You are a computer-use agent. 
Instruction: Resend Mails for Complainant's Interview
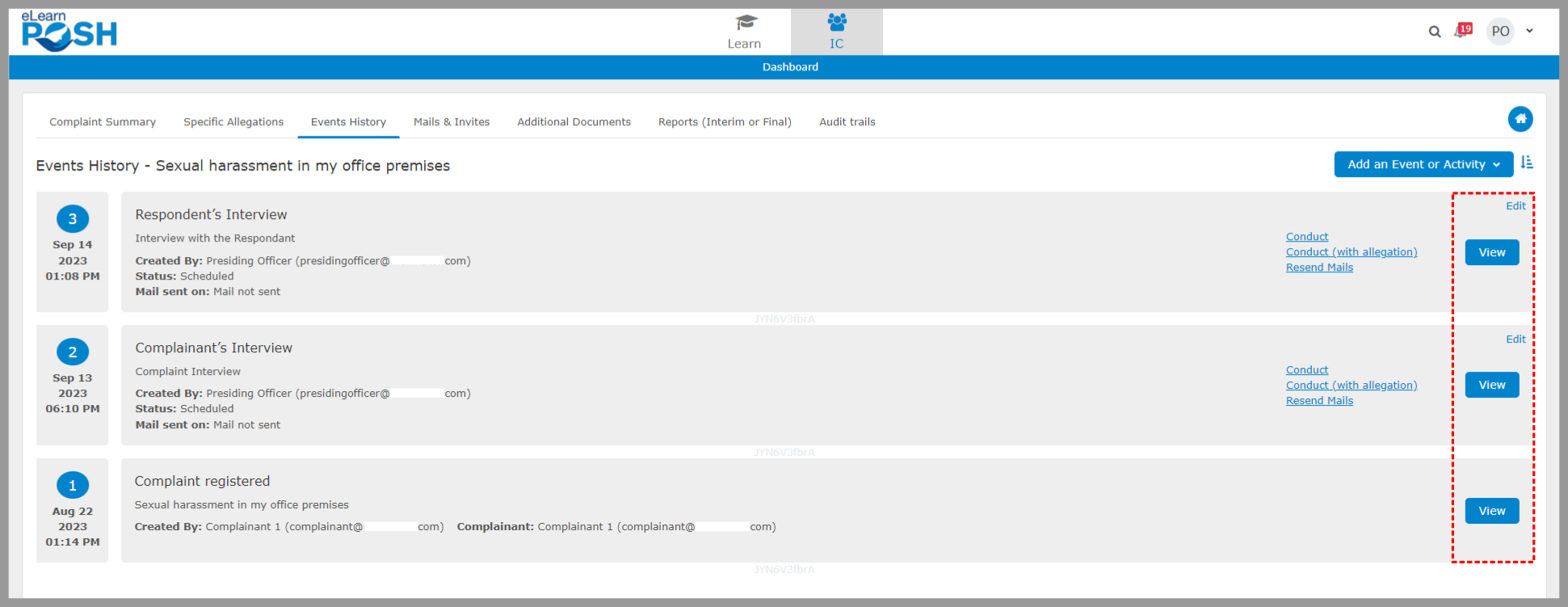coord(1319,401)
